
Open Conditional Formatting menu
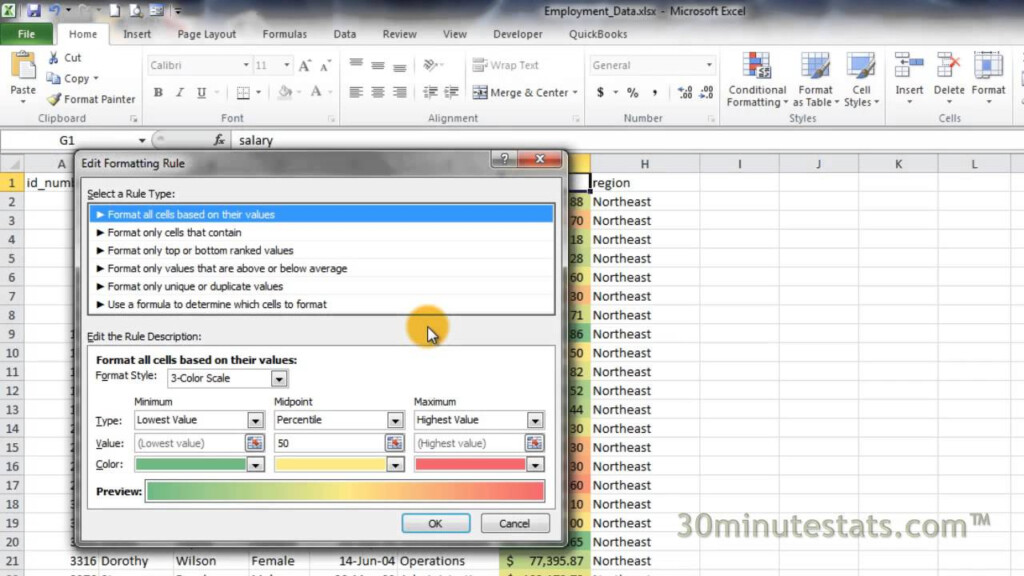click(757, 80)
